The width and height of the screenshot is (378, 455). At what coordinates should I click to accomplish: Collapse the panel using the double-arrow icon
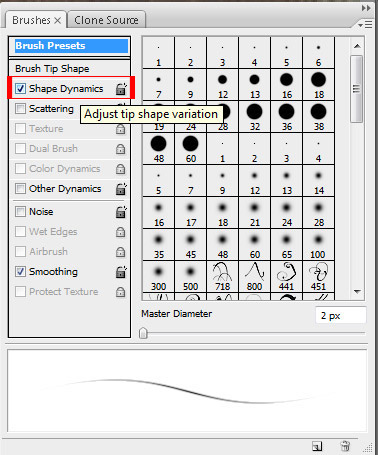tap(366, 8)
